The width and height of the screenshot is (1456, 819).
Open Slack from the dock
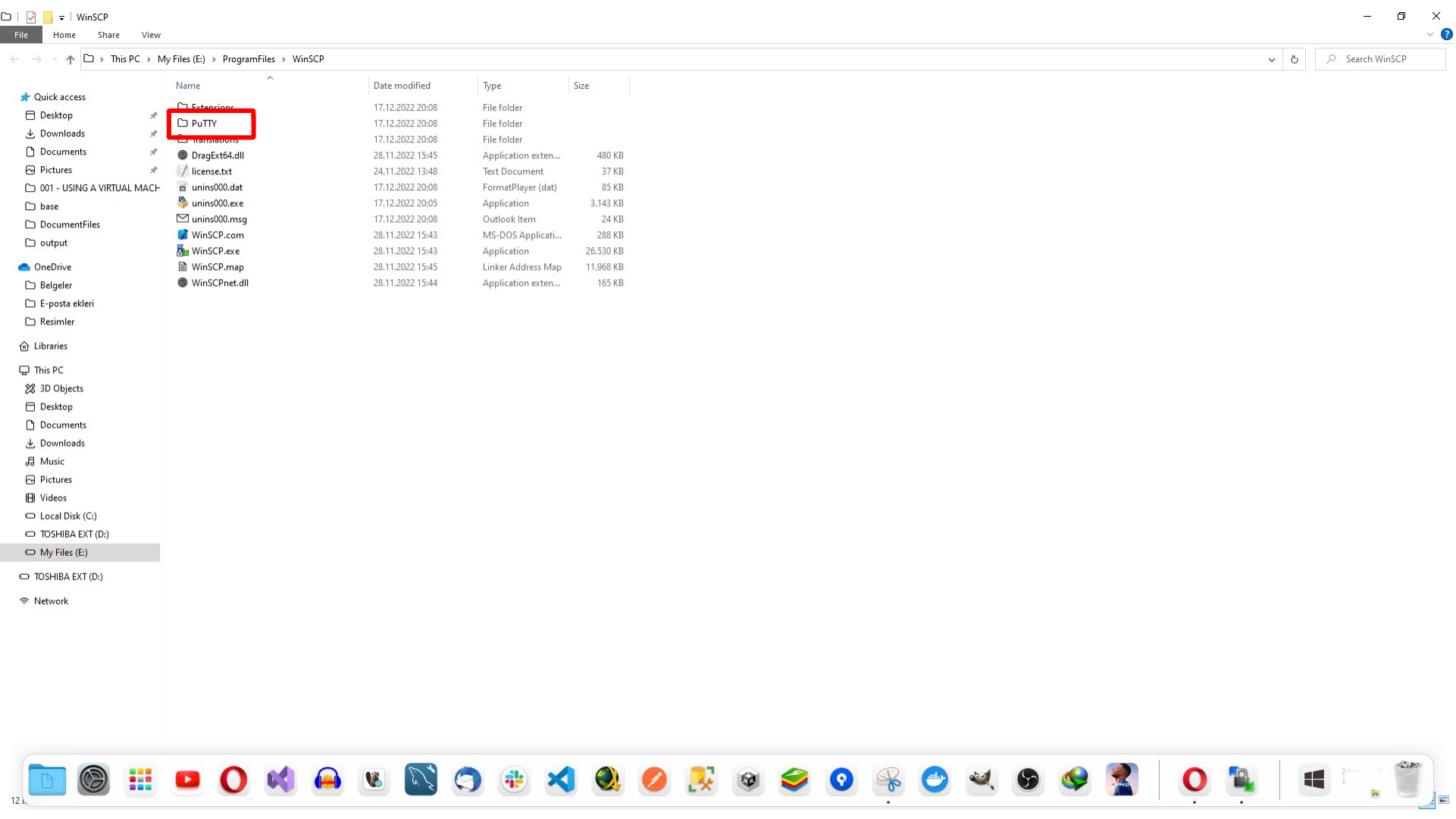click(x=515, y=780)
